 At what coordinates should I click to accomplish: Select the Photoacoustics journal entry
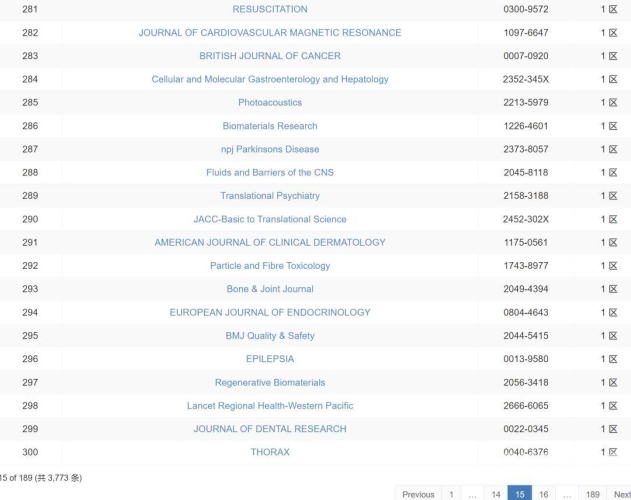pyautogui.click(x=270, y=103)
